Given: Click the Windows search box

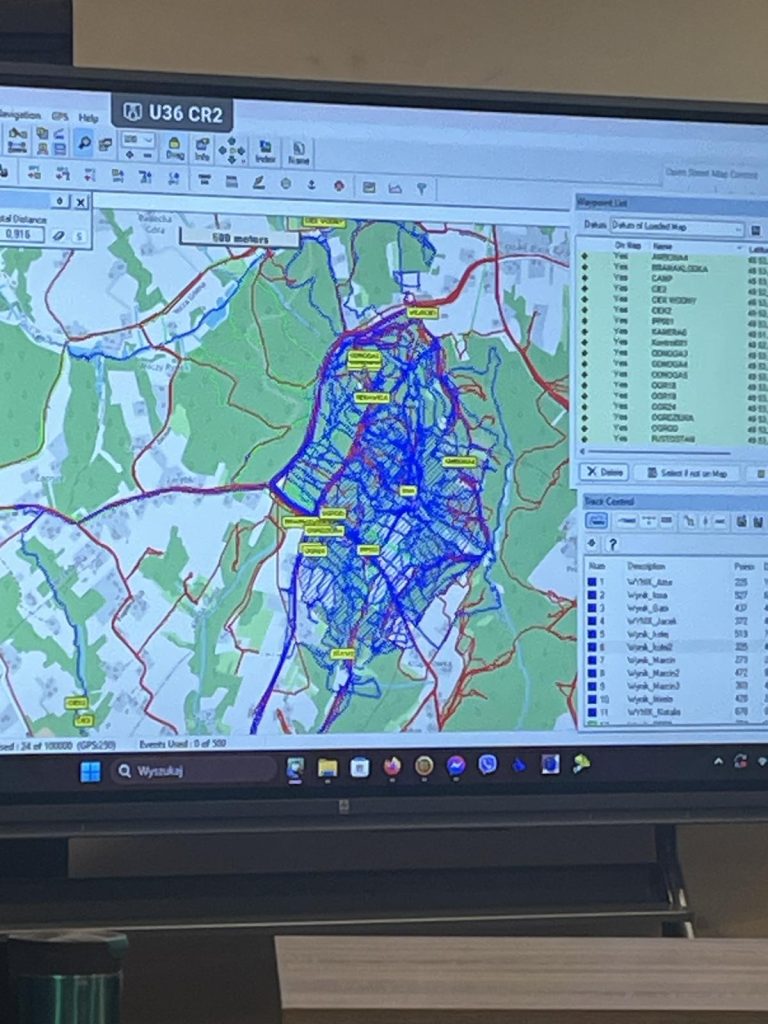Looking at the screenshot, I should click(x=192, y=770).
